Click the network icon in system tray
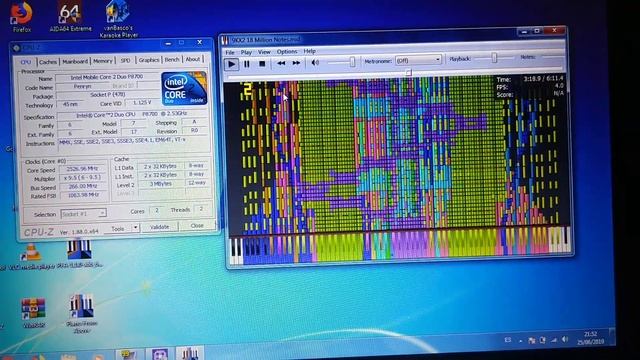Screen dimensions: 640x360 [553, 340]
